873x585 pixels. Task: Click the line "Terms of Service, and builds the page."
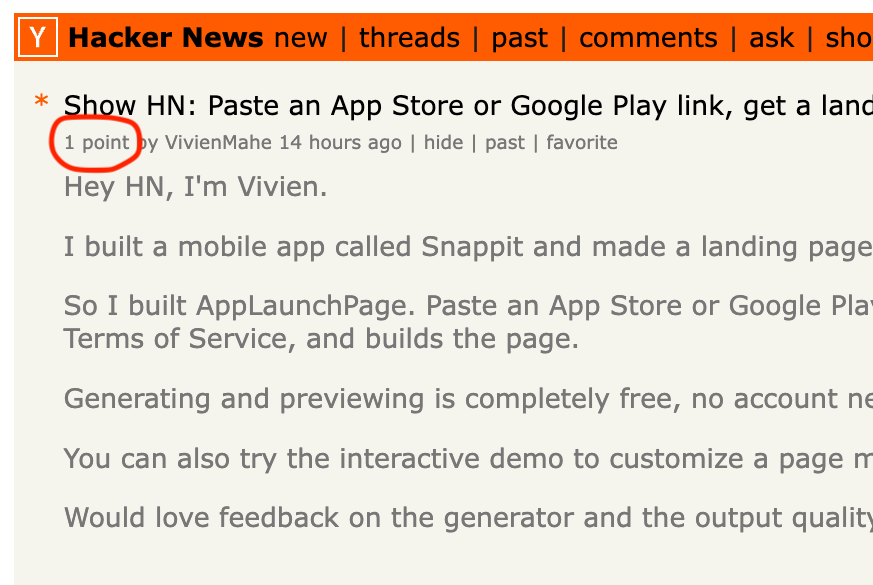tap(321, 338)
